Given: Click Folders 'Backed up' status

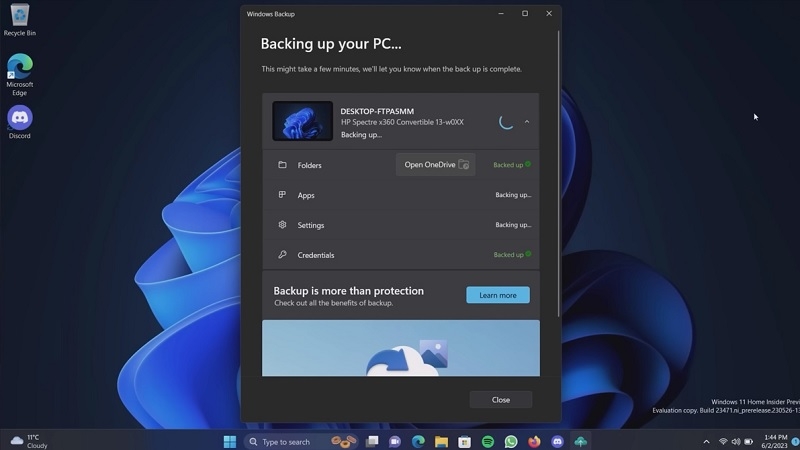Looking at the screenshot, I should 512,165.
